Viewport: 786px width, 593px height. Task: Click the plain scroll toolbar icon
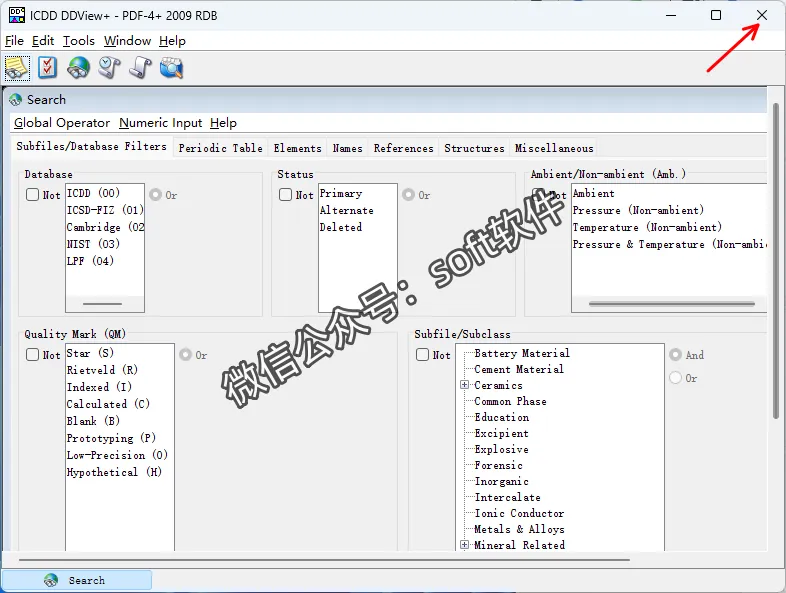click(x=140, y=68)
